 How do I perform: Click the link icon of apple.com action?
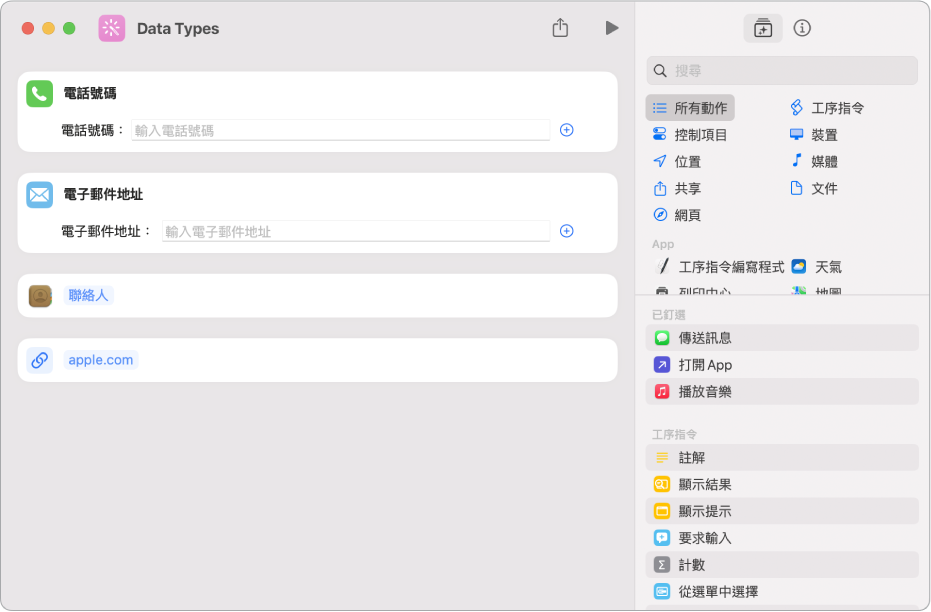40,360
